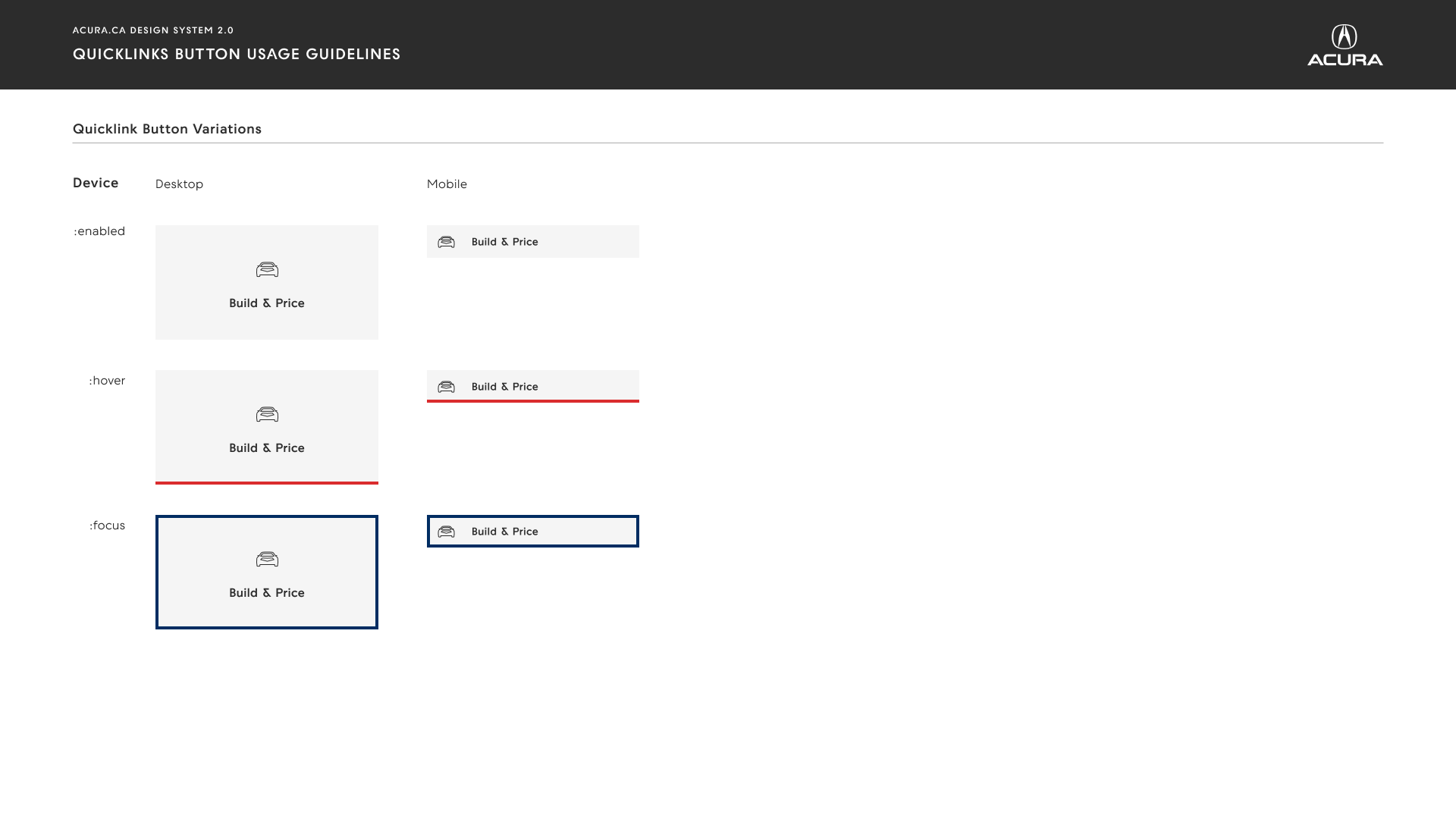The width and height of the screenshot is (1456, 819).
Task: Tap Build & Price text in mobile hover button
Action: point(505,387)
